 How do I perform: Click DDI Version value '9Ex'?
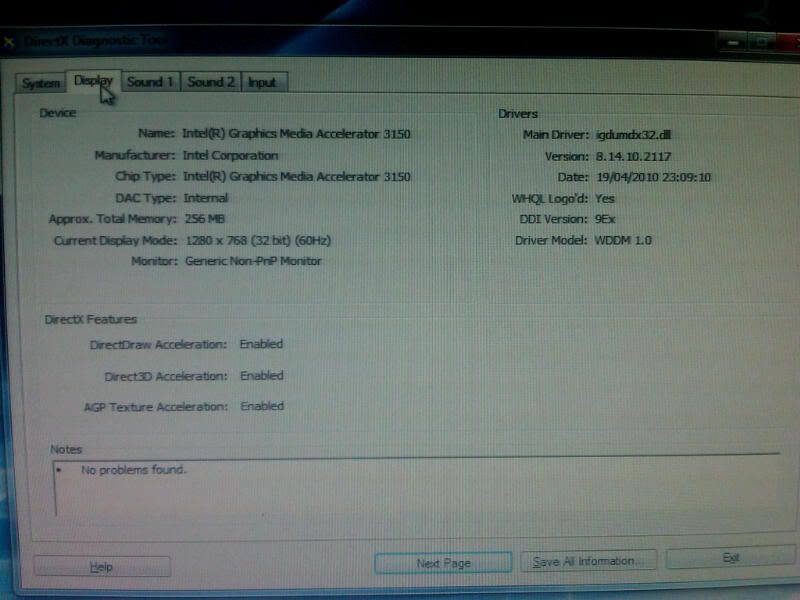[x=605, y=219]
